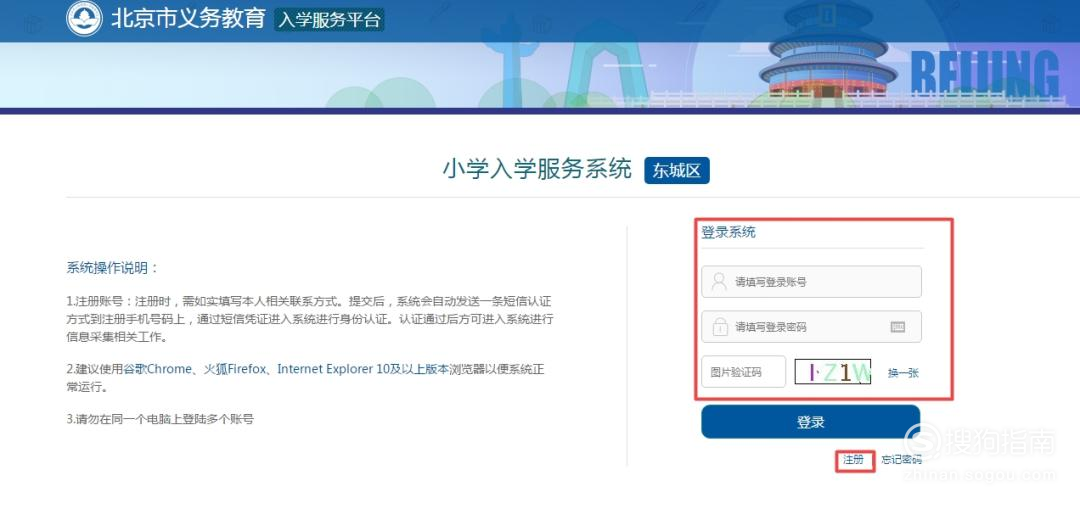Viewport: 1080px width, 509px height.
Task: Click the user icon in account field
Action: tap(719, 282)
